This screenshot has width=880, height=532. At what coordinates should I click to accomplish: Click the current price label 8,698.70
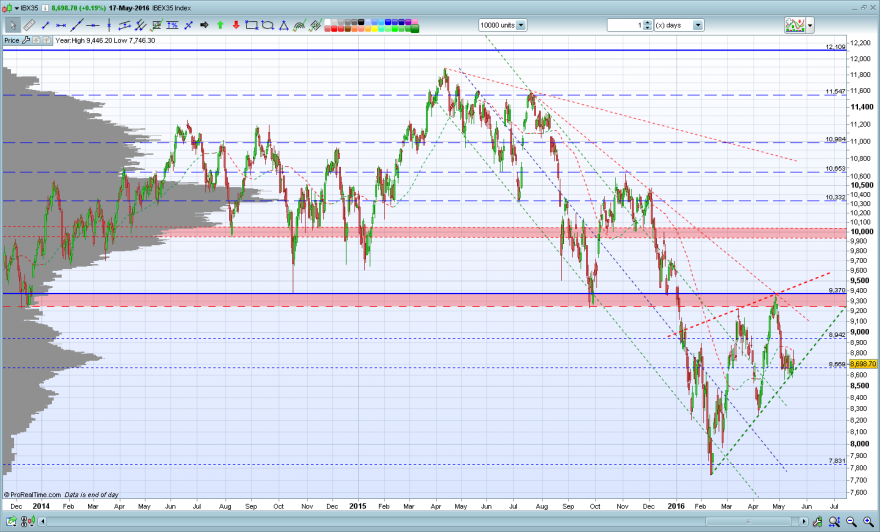(x=863, y=364)
